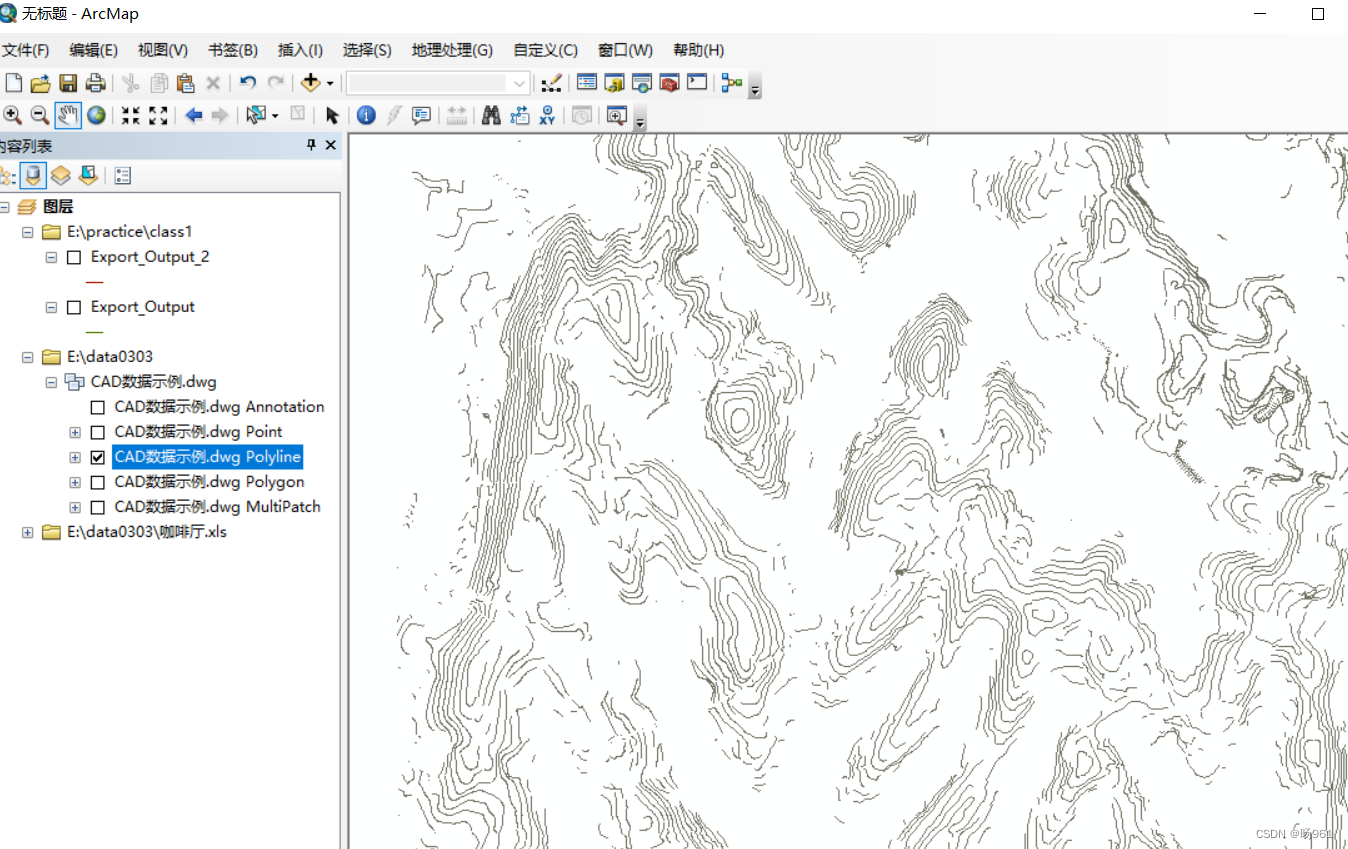Check the CAD数据示例.dwg Point layer
Image resolution: width=1348 pixels, height=849 pixels.
(97, 432)
